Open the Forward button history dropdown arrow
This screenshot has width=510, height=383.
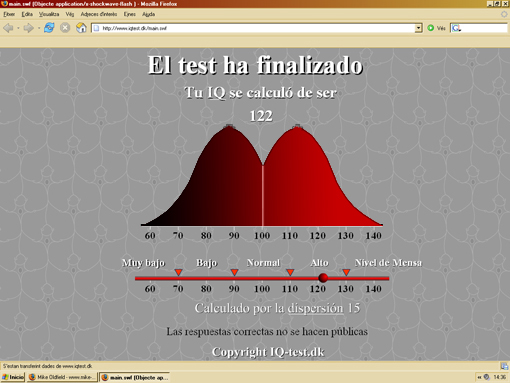pyautogui.click(x=39, y=28)
